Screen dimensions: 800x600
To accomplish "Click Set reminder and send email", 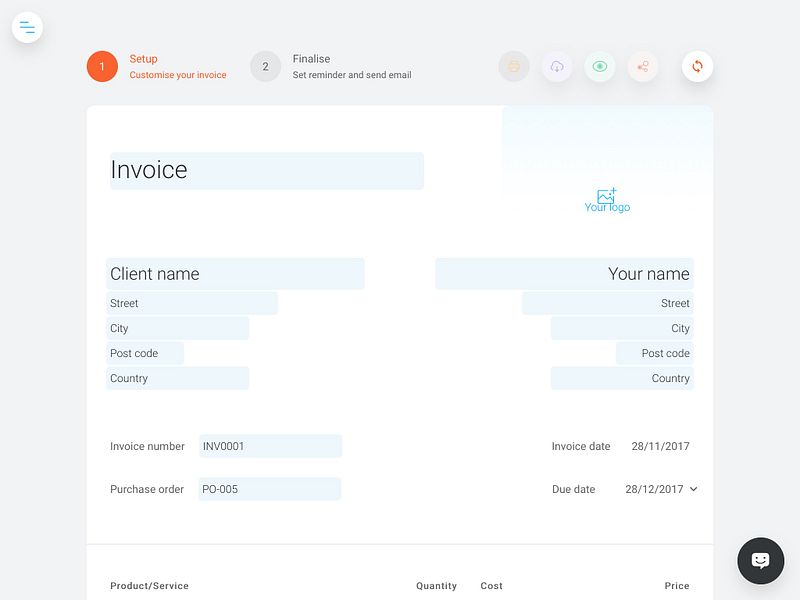I will point(350,74).
